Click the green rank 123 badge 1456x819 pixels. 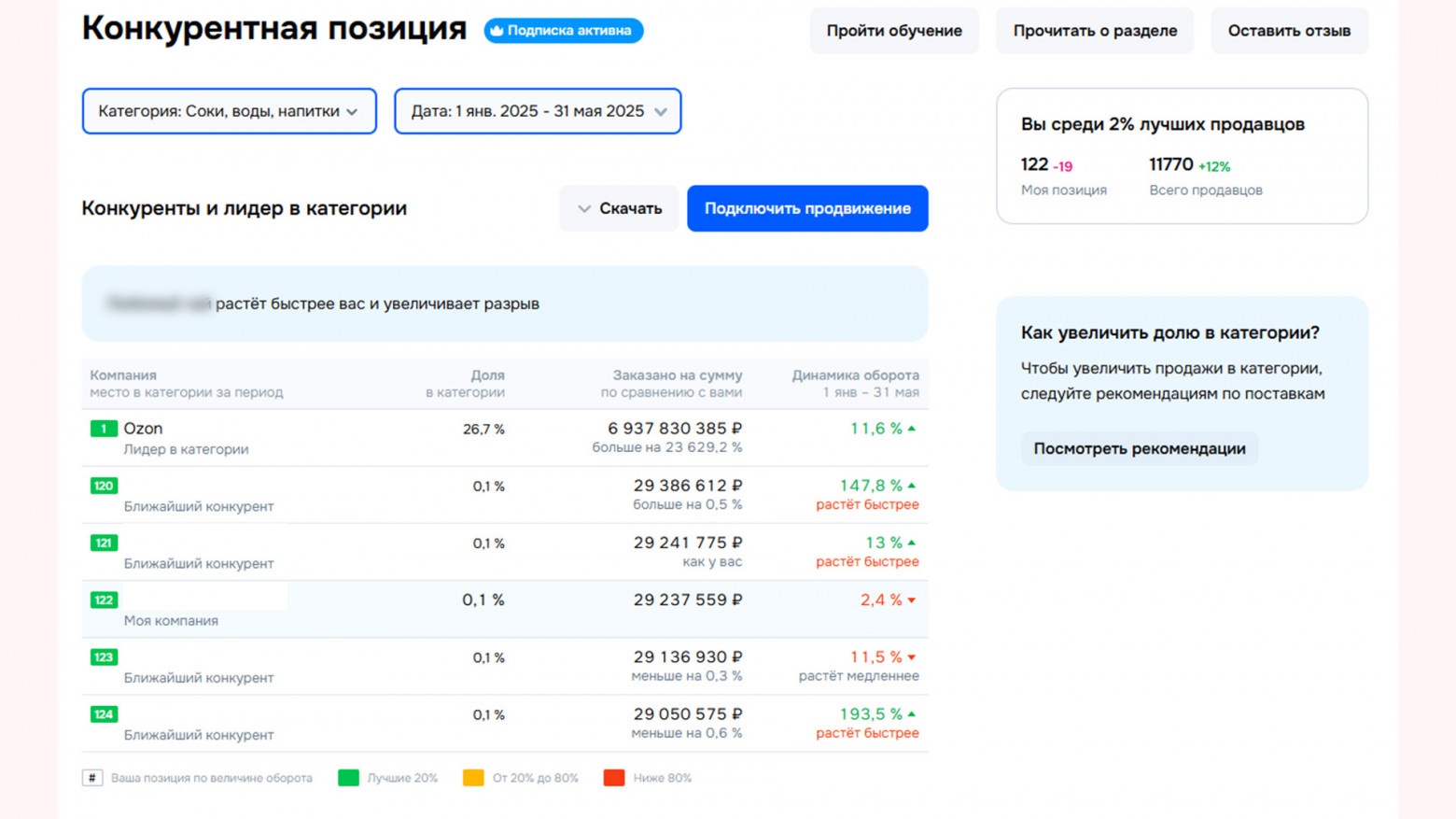[x=104, y=657]
